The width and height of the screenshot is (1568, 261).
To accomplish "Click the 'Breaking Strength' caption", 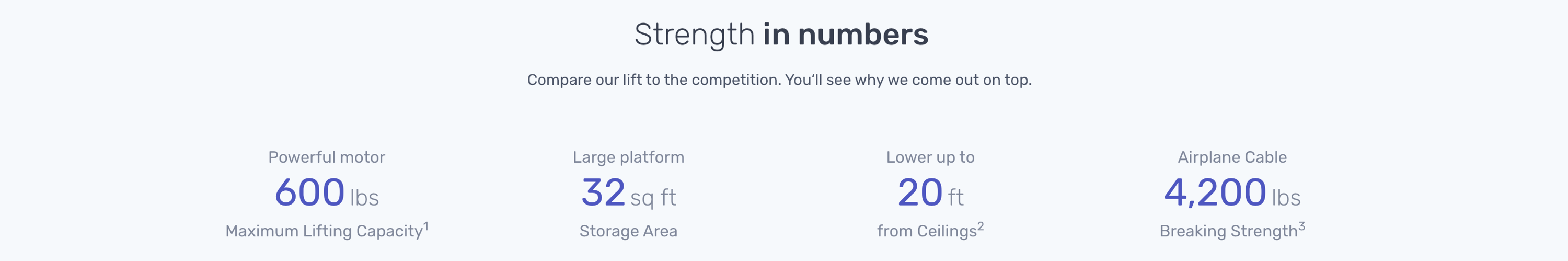I will (1228, 232).
